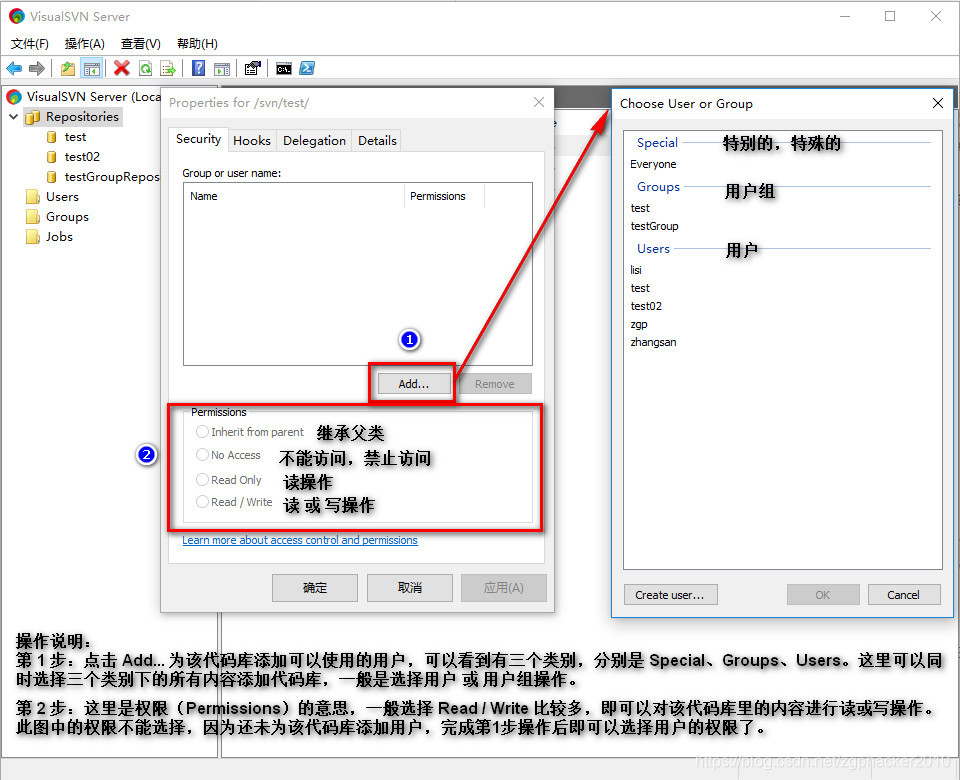Click the Up one level folder icon
Viewport: 960px width, 780px height.
tap(68, 69)
